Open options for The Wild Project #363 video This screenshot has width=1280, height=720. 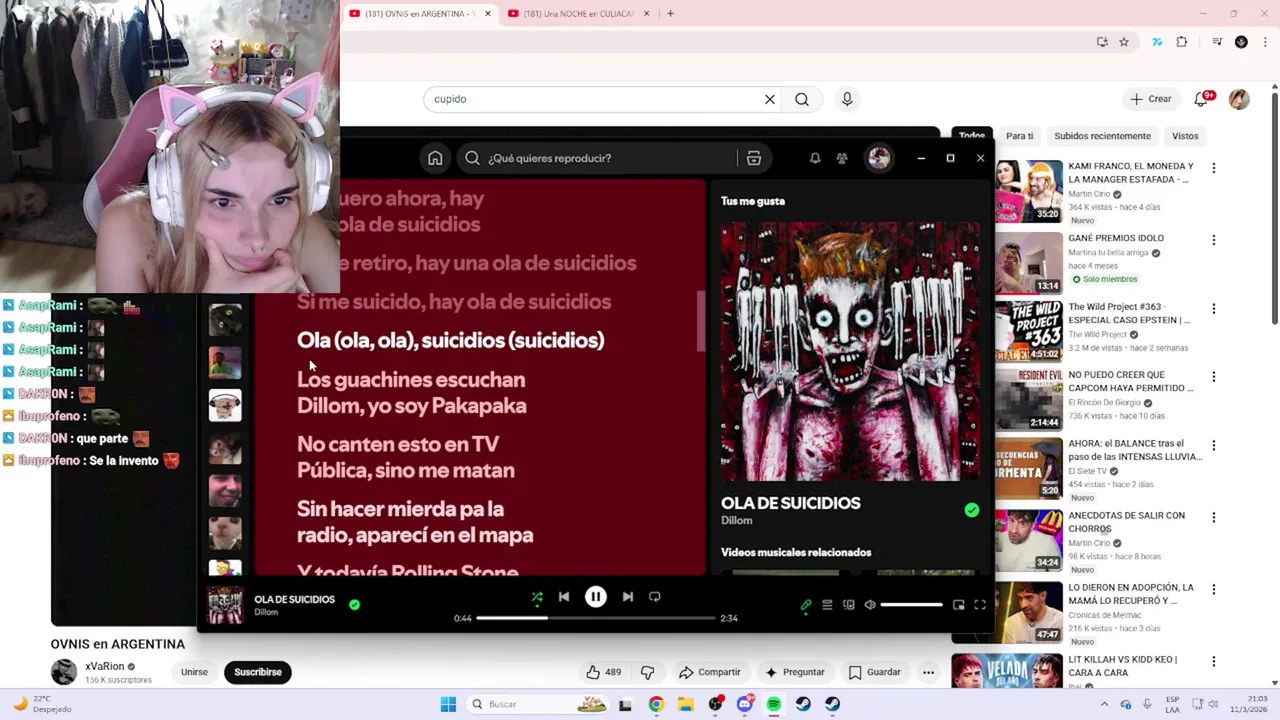(x=1214, y=309)
